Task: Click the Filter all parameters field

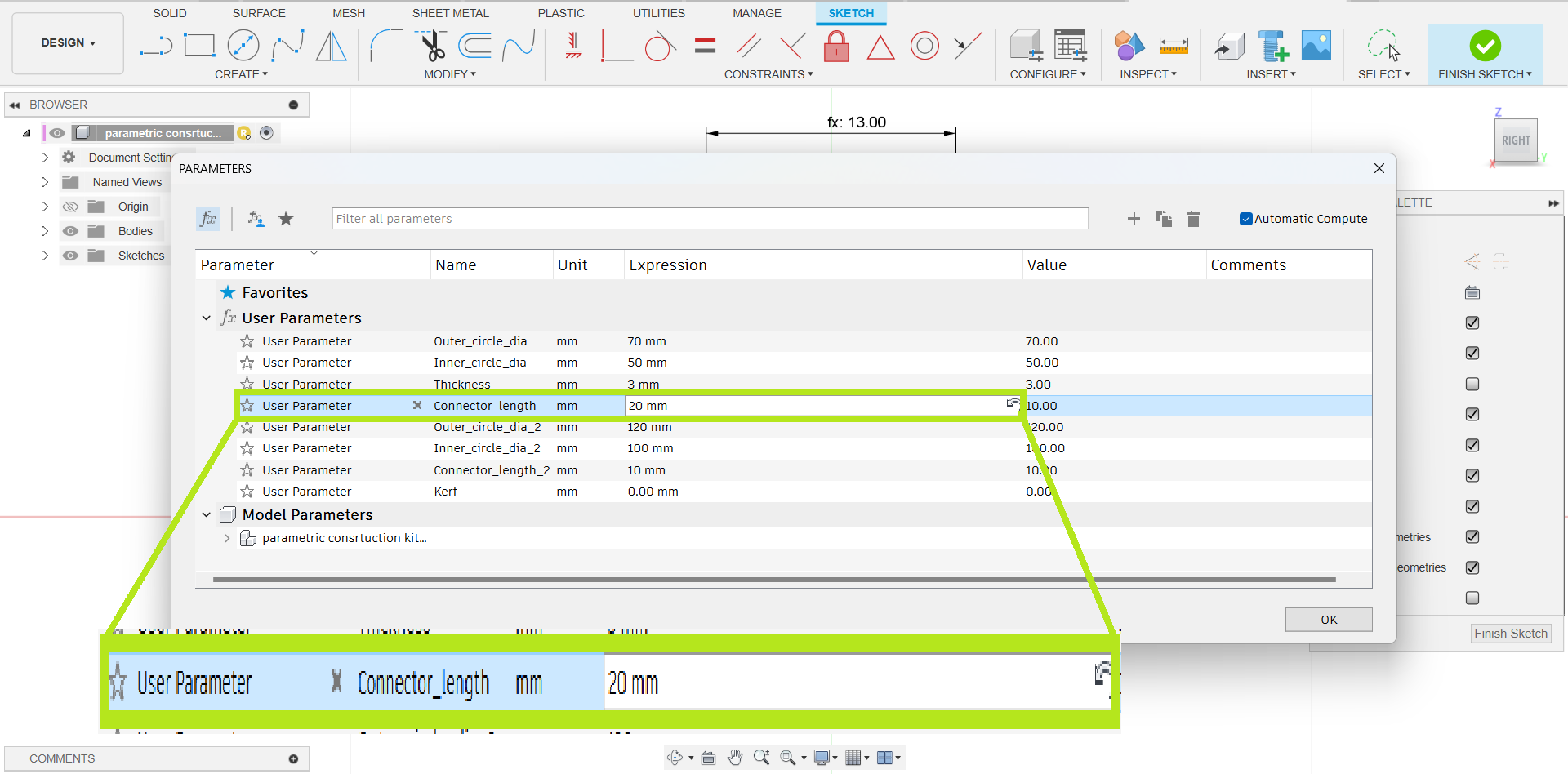Action: [709, 219]
